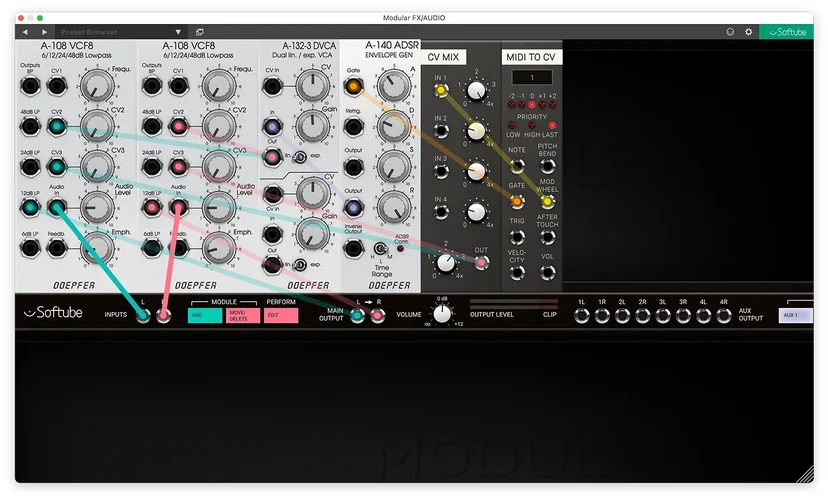This screenshot has width=828, height=500.
Task: Click the Emph. knob on left VCF8
Action: [97, 248]
